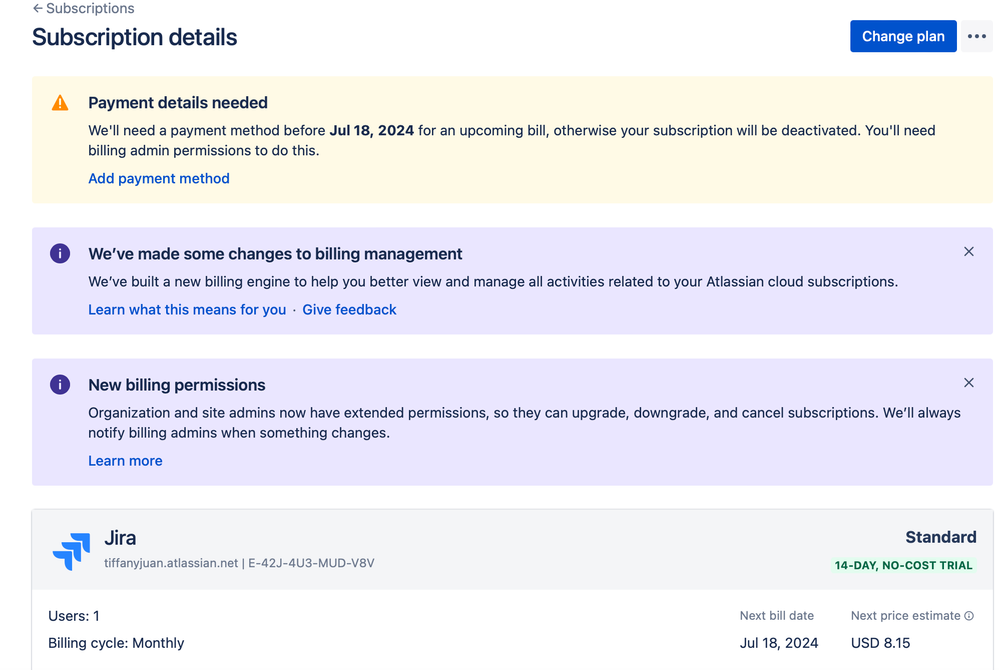999x670 pixels.
Task: Click the Standard plan label
Action: 940,538
